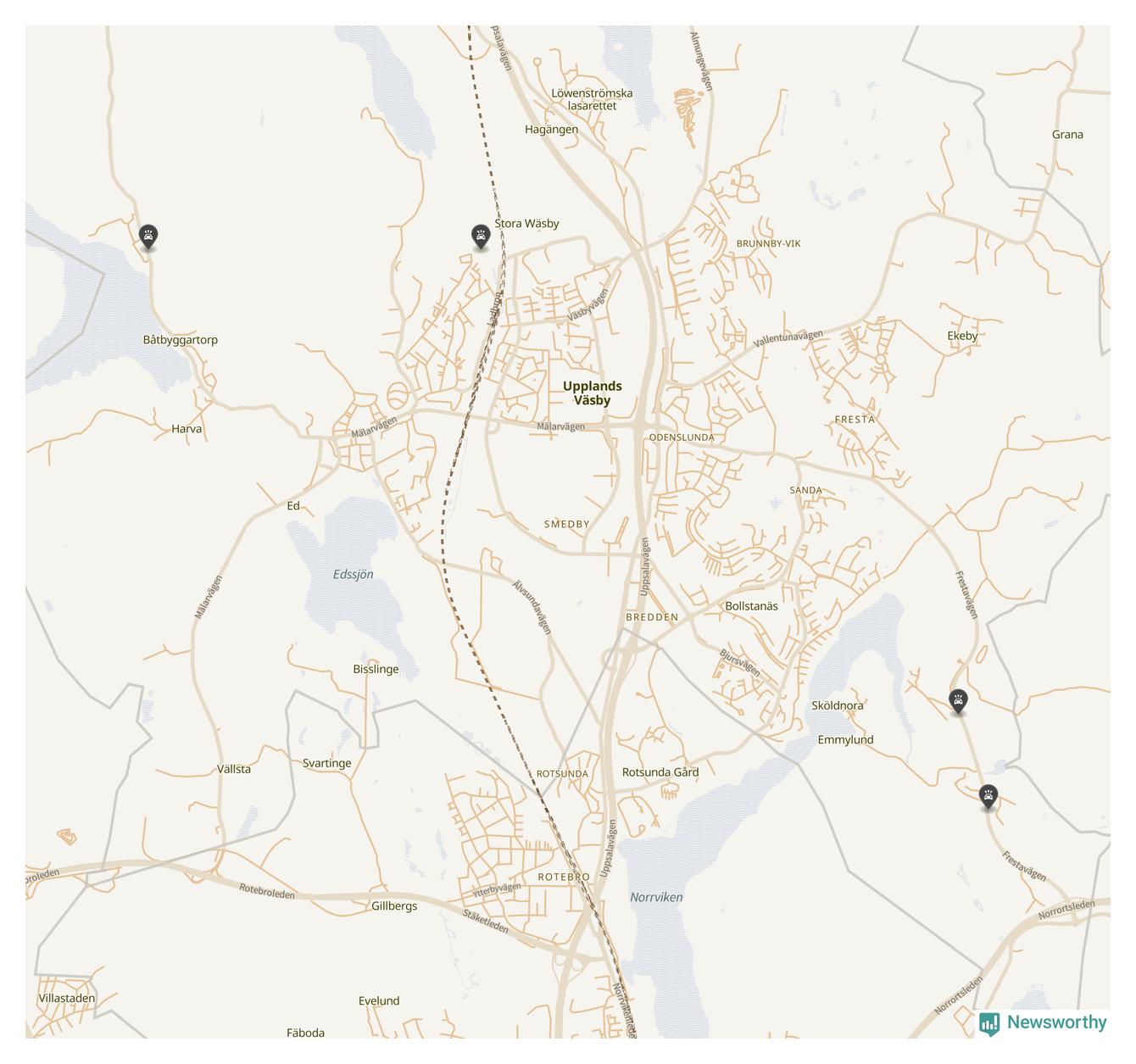
Task: Click the Upplands Väsby city label
Action: [x=592, y=393]
